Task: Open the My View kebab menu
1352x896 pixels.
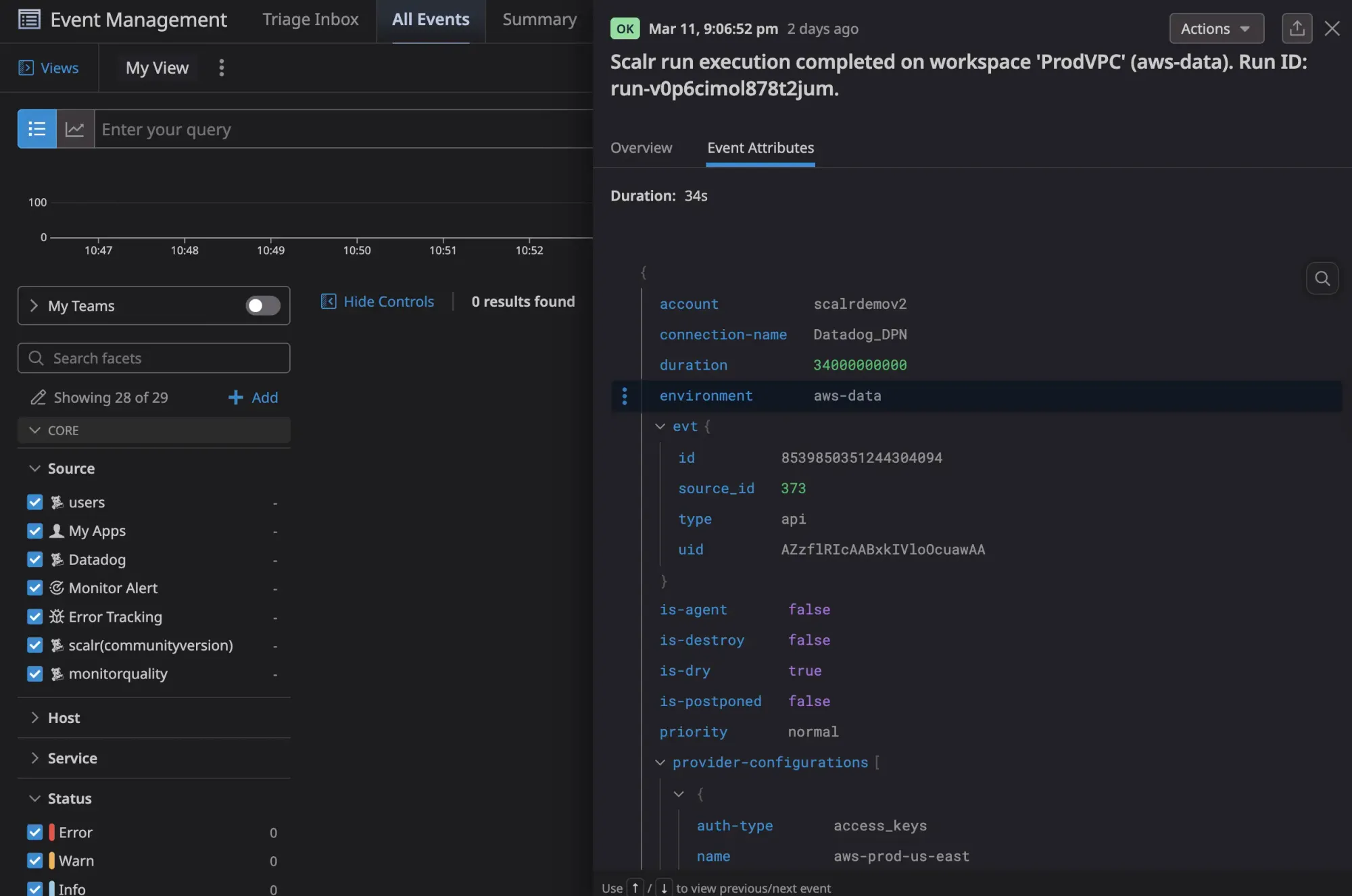Action: coord(221,68)
